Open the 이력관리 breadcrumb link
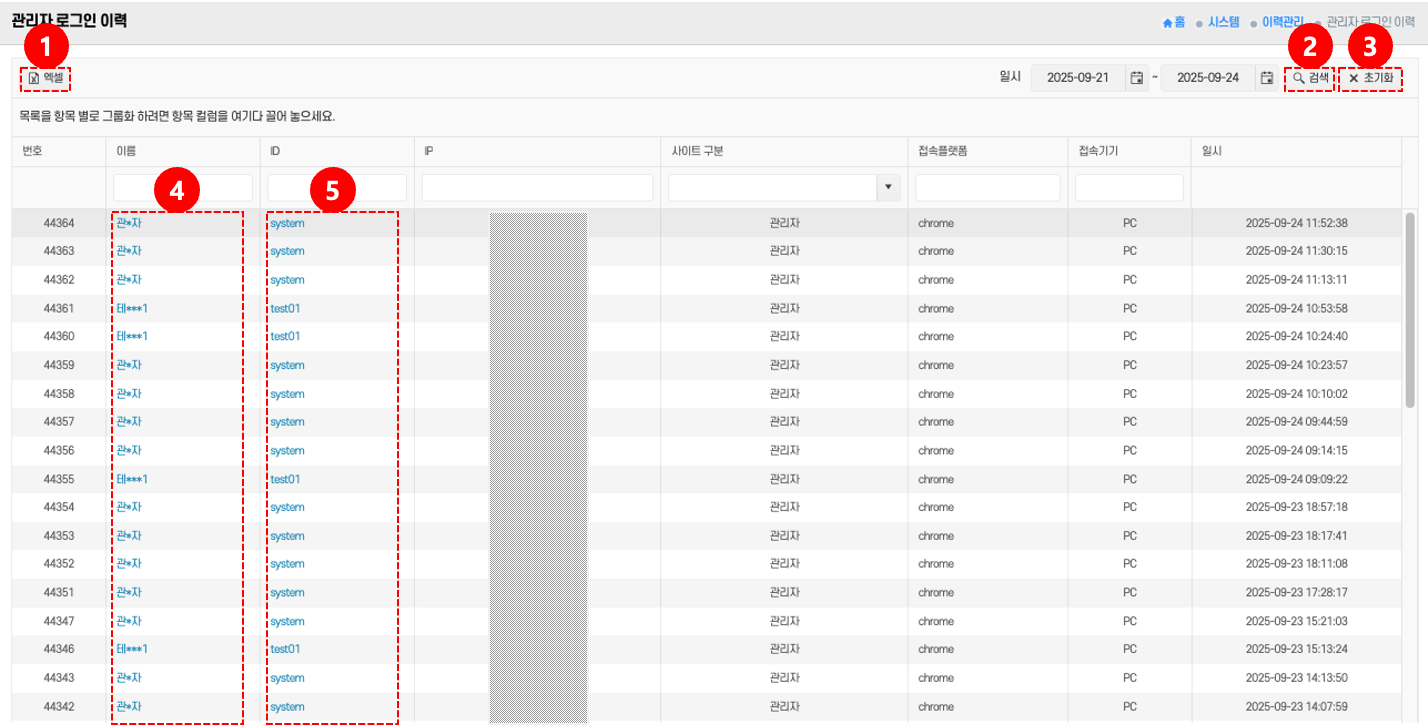The image size is (1428, 728). 1284,22
